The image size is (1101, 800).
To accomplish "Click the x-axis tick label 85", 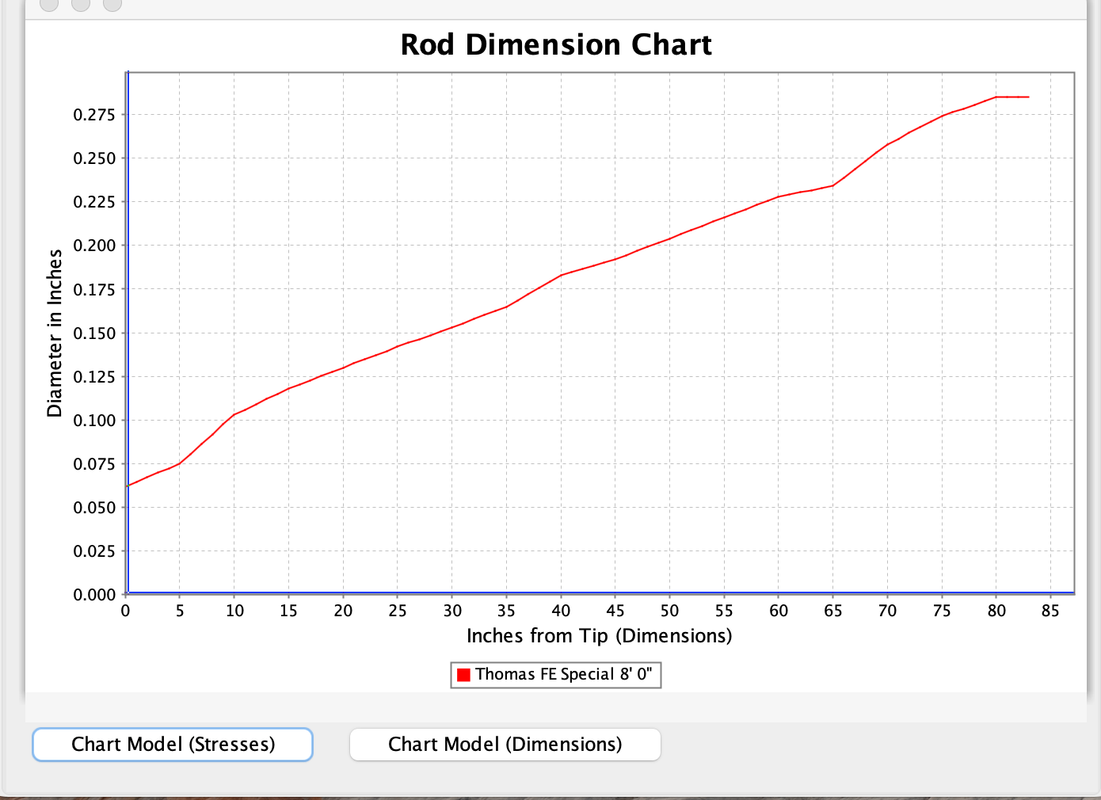I will tap(1050, 611).
